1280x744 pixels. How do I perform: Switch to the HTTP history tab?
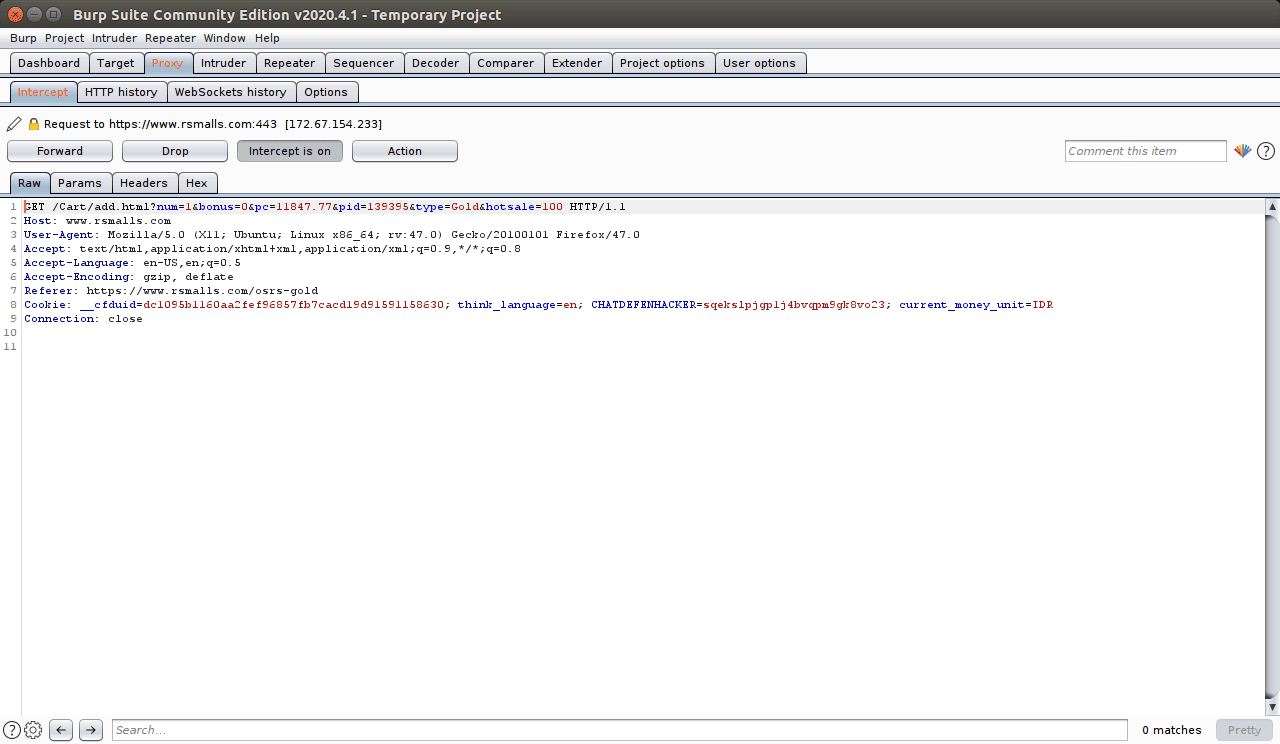[x=121, y=91]
